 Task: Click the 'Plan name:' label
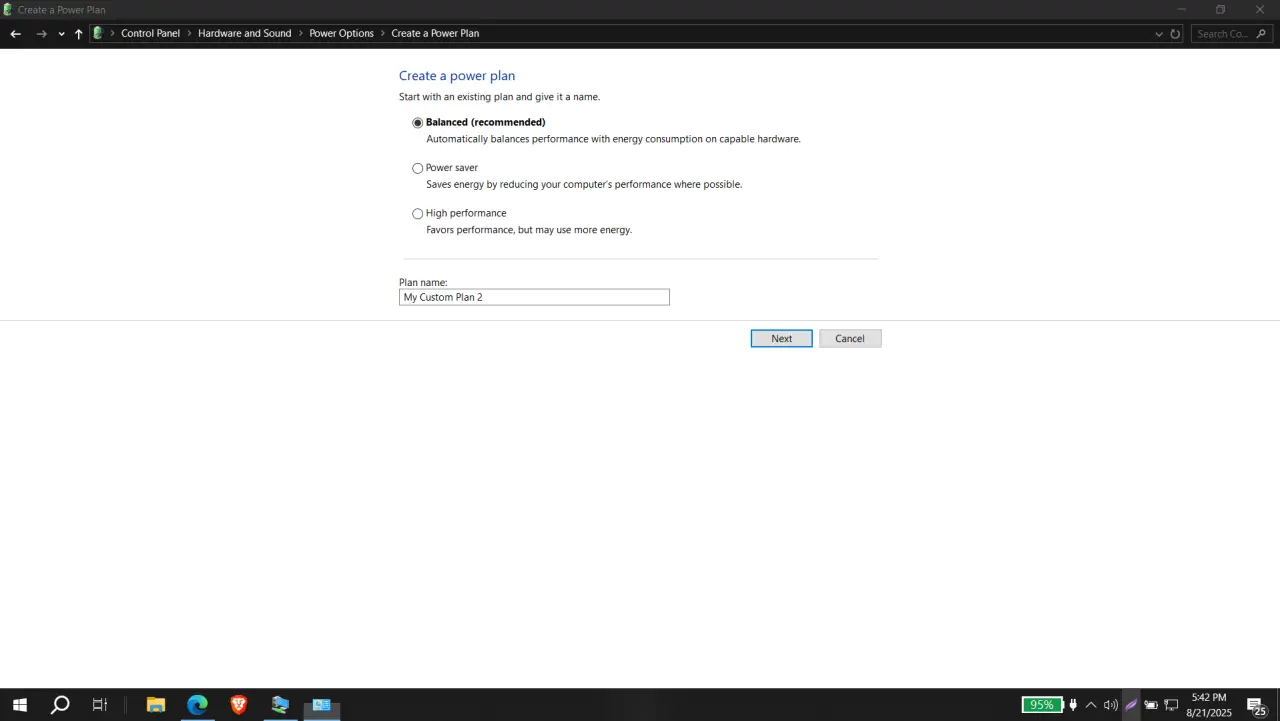point(423,283)
